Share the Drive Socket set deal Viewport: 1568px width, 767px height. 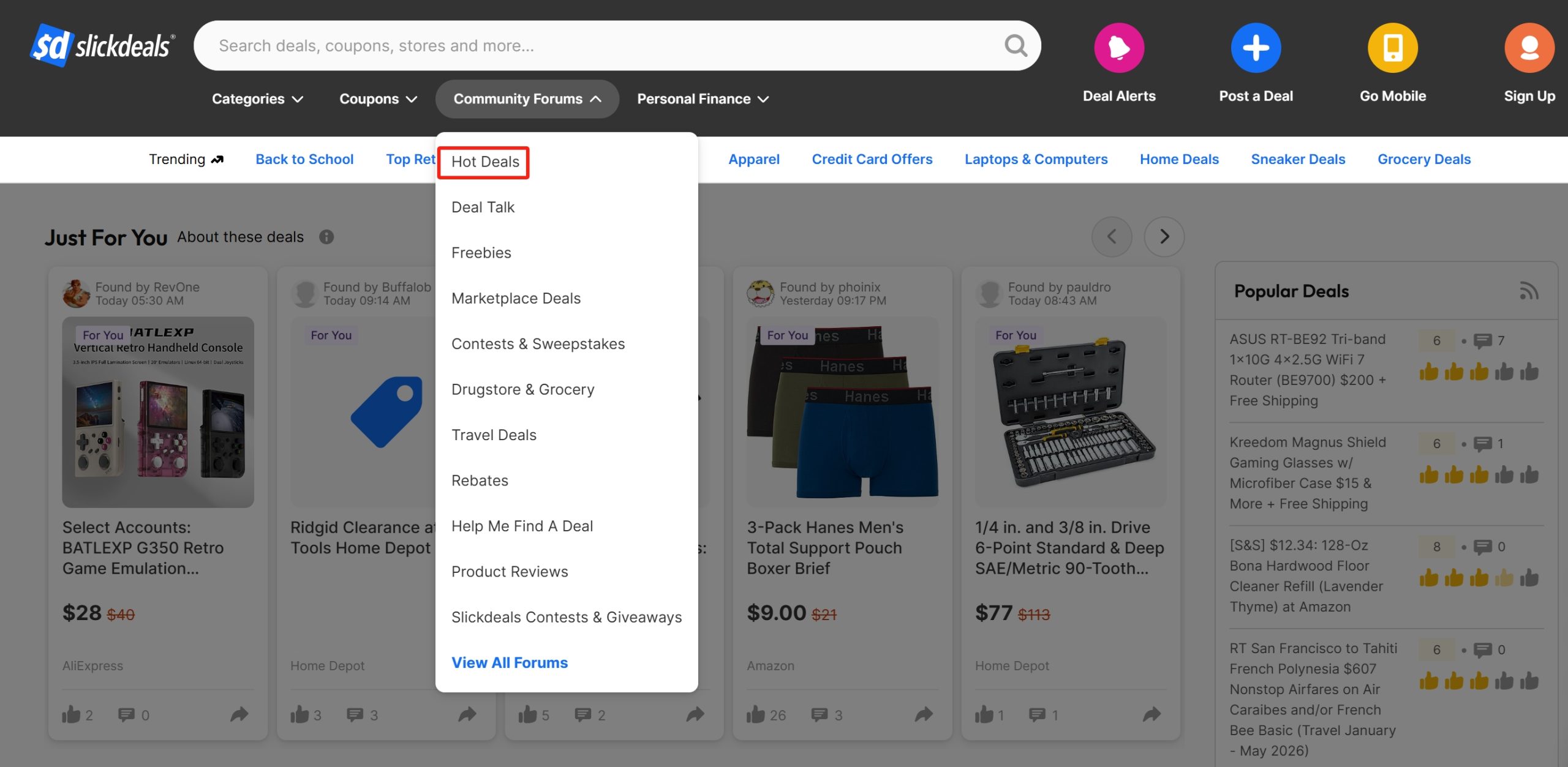click(x=1152, y=714)
